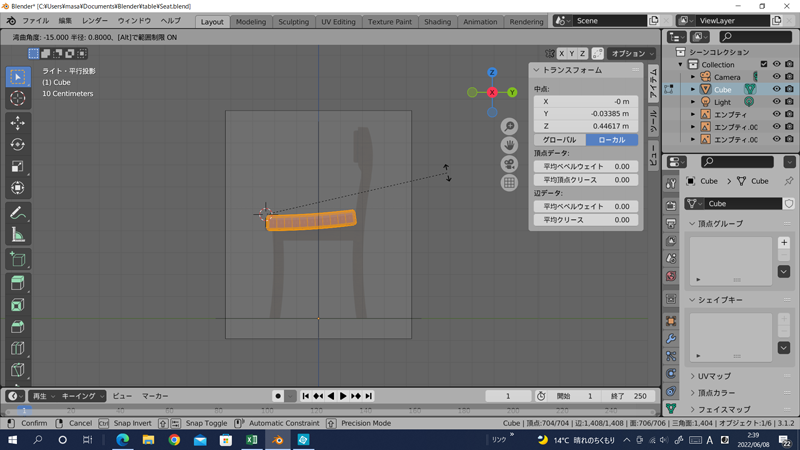This screenshot has width=800, height=450.
Task: Select the Knife tool
Action: (18, 370)
